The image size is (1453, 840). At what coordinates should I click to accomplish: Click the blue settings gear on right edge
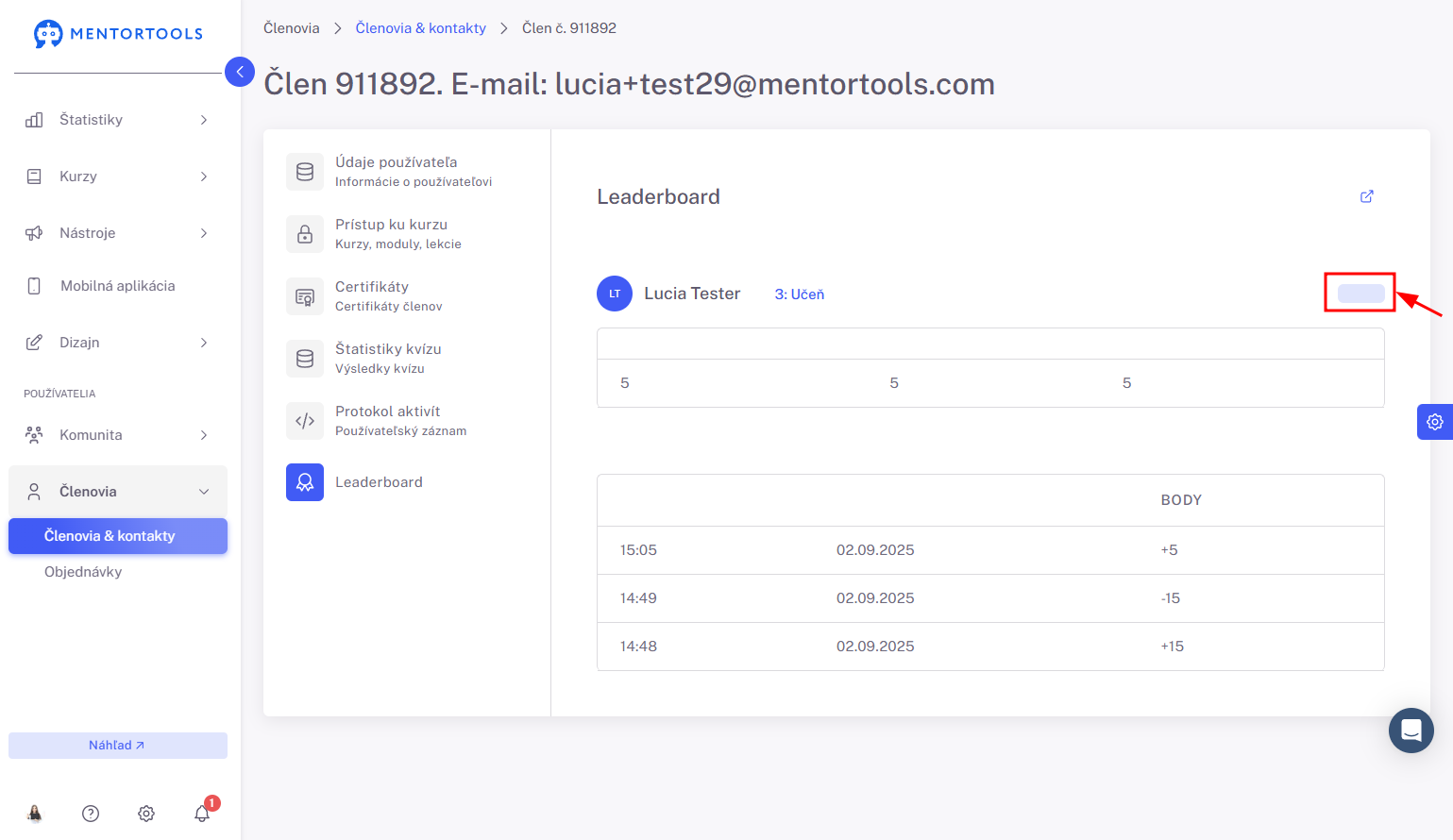[1434, 422]
